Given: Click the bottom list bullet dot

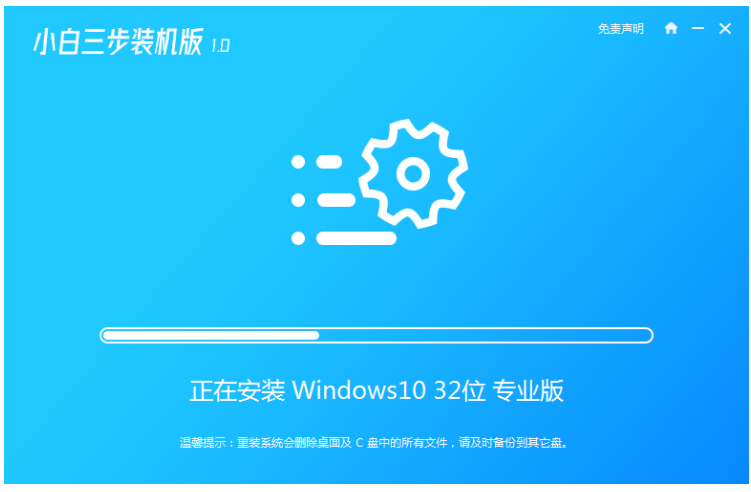Looking at the screenshot, I should click(x=298, y=238).
